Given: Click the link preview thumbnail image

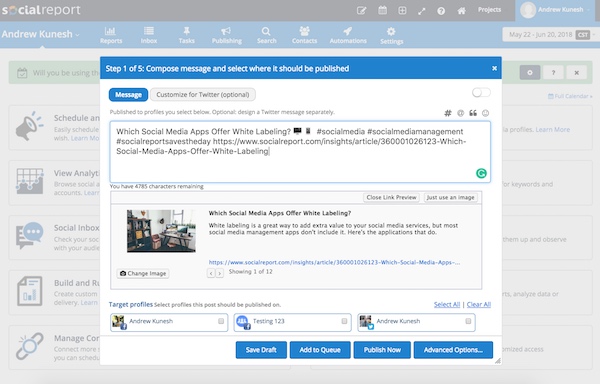Looking at the screenshot, I should pyautogui.click(x=161, y=231).
